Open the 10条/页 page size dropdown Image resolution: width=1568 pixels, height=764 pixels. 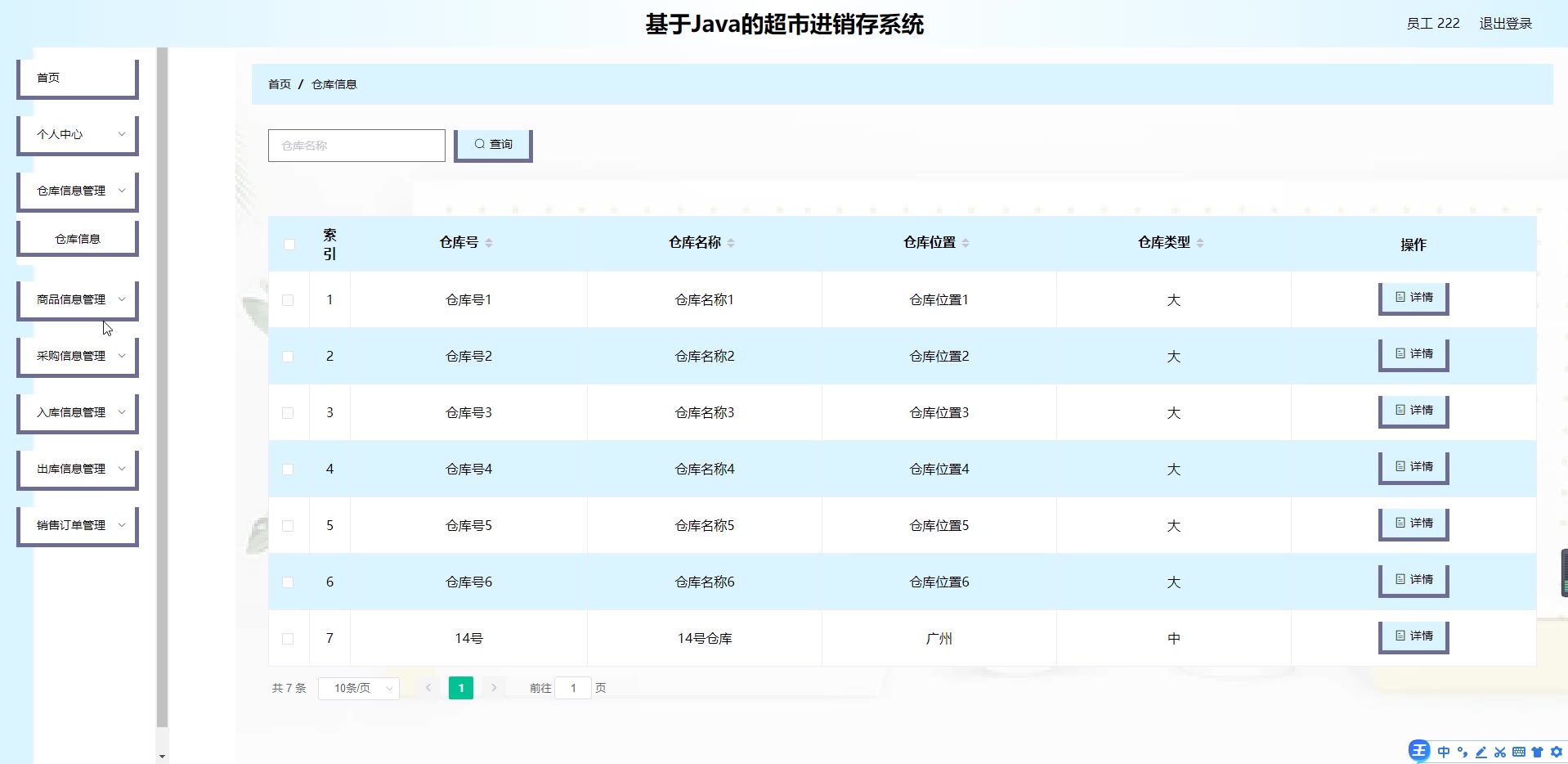(359, 688)
